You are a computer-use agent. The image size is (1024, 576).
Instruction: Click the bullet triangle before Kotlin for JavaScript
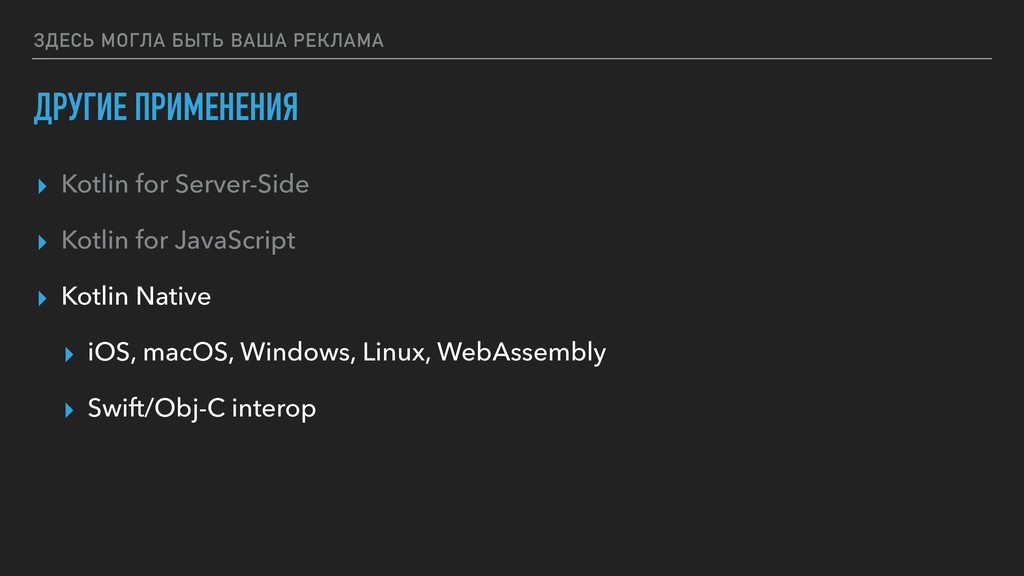(41, 242)
